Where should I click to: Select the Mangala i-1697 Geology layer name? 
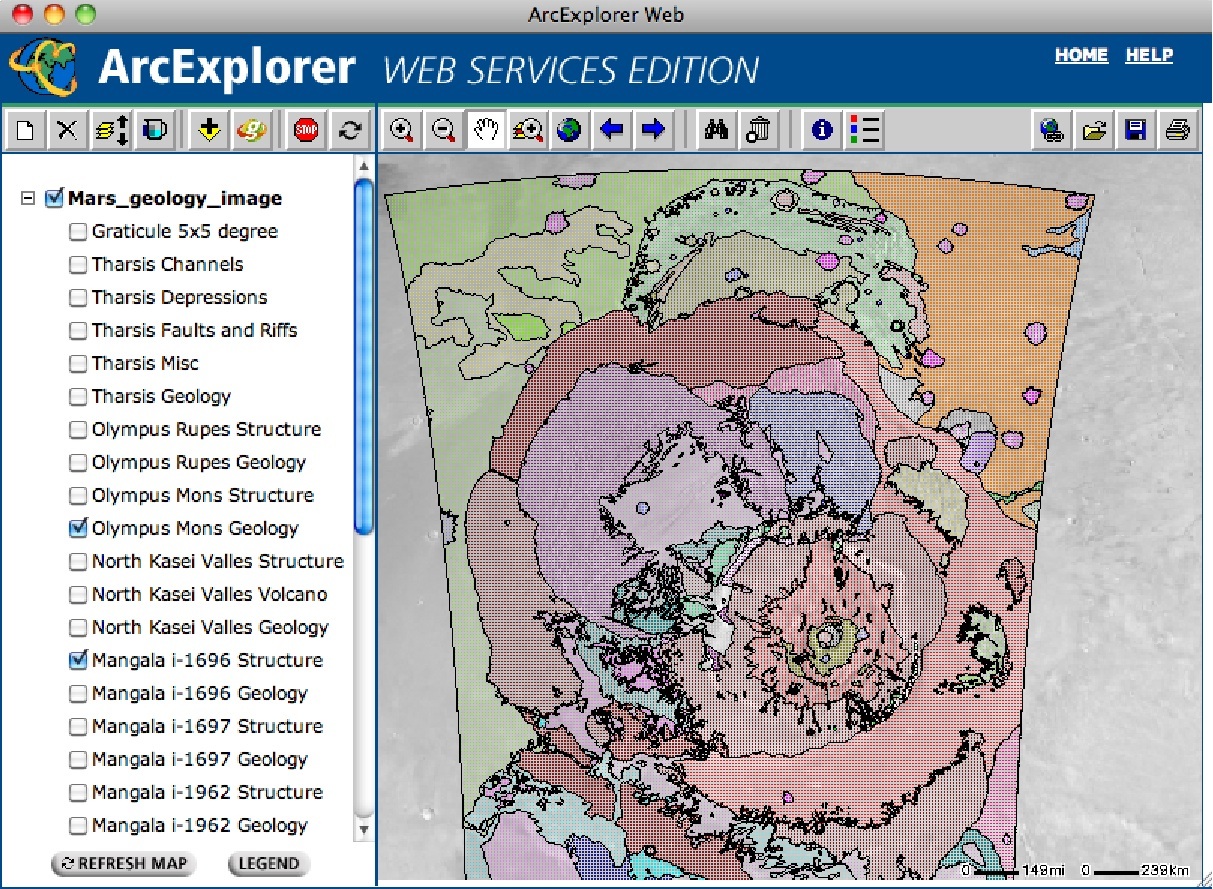coord(200,760)
